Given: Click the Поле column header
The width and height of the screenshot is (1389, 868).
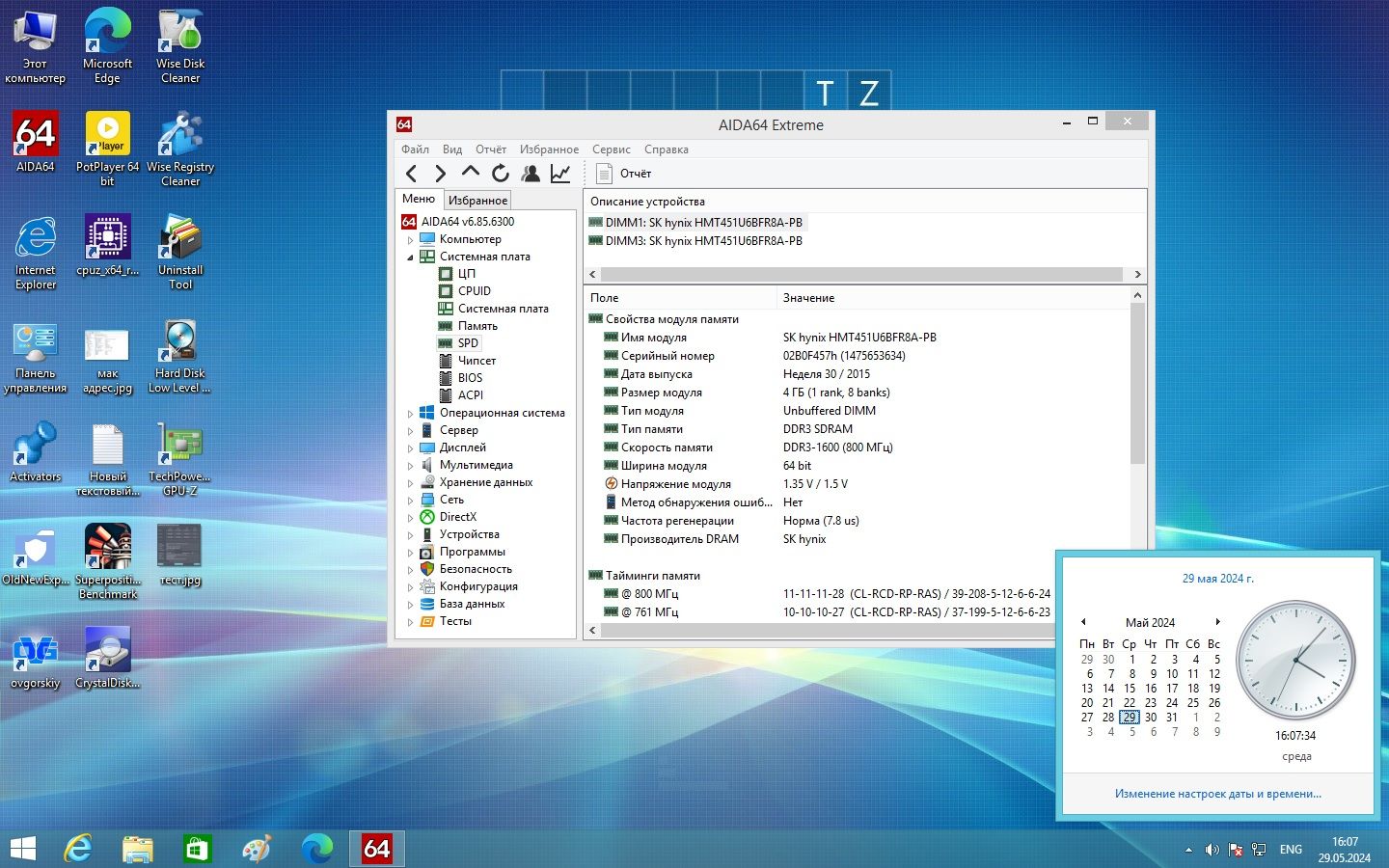Looking at the screenshot, I should [x=680, y=298].
